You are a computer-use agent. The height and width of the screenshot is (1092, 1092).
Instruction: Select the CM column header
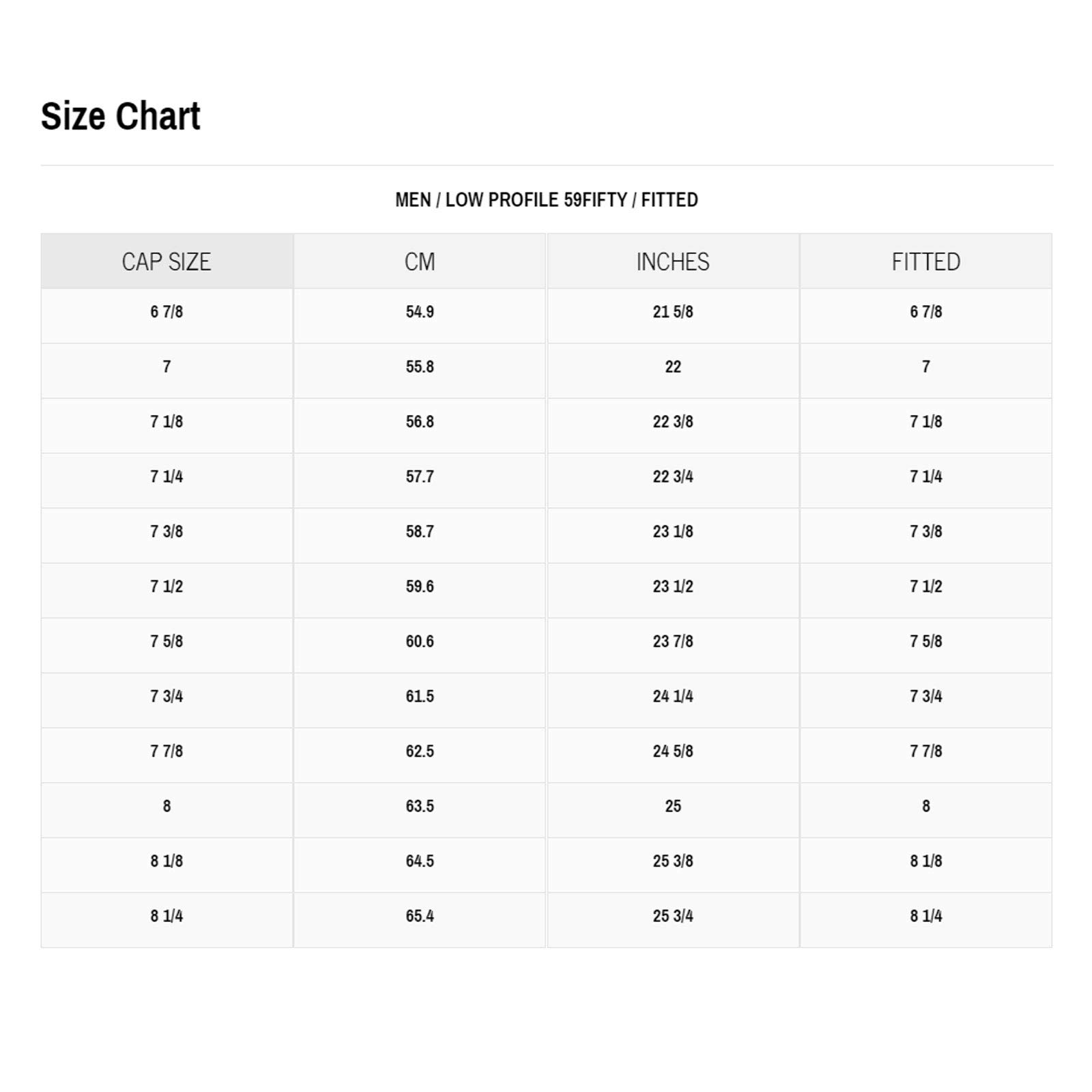coord(420,261)
